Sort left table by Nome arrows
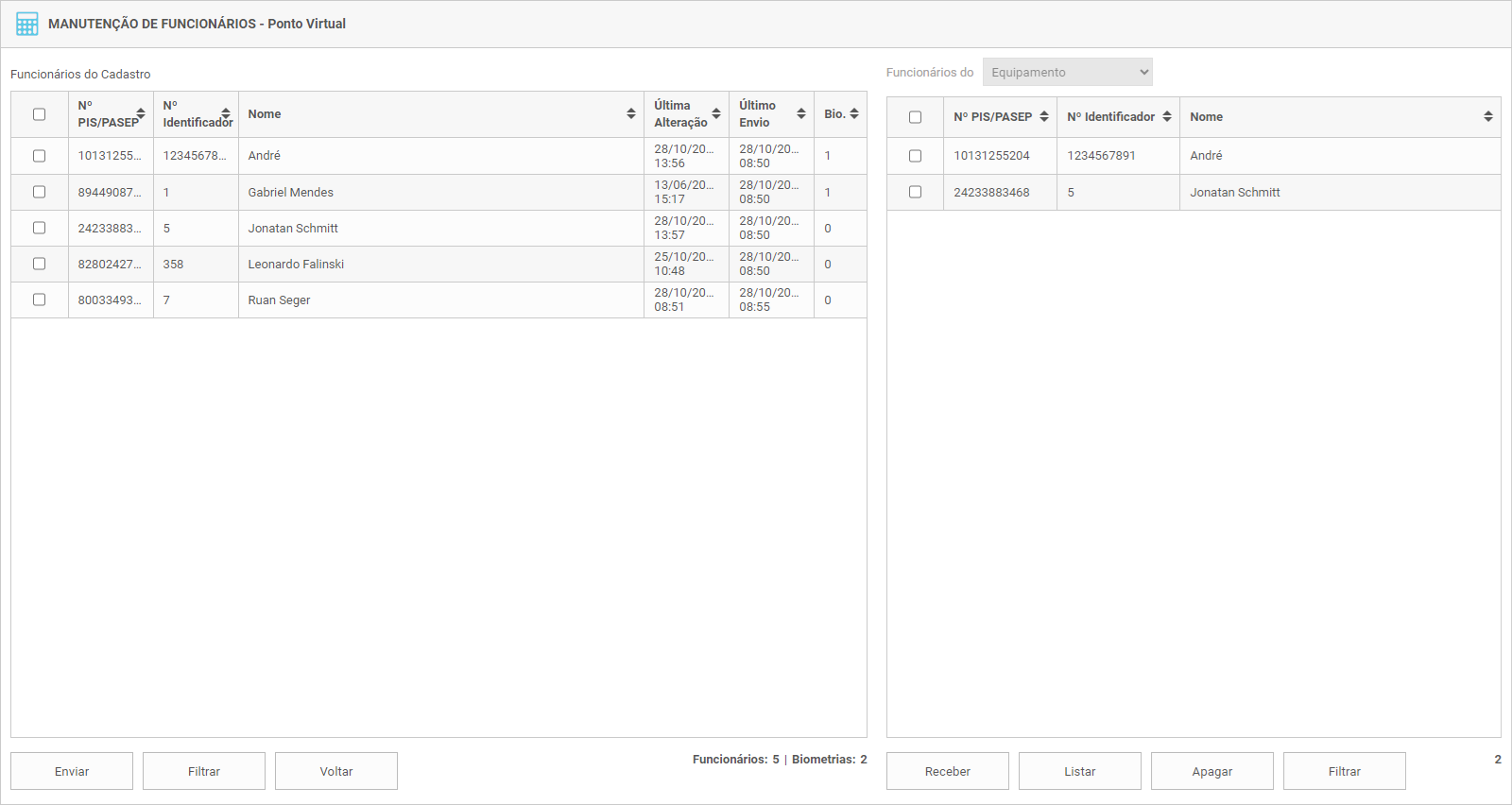The width and height of the screenshot is (1512, 805). click(x=630, y=114)
